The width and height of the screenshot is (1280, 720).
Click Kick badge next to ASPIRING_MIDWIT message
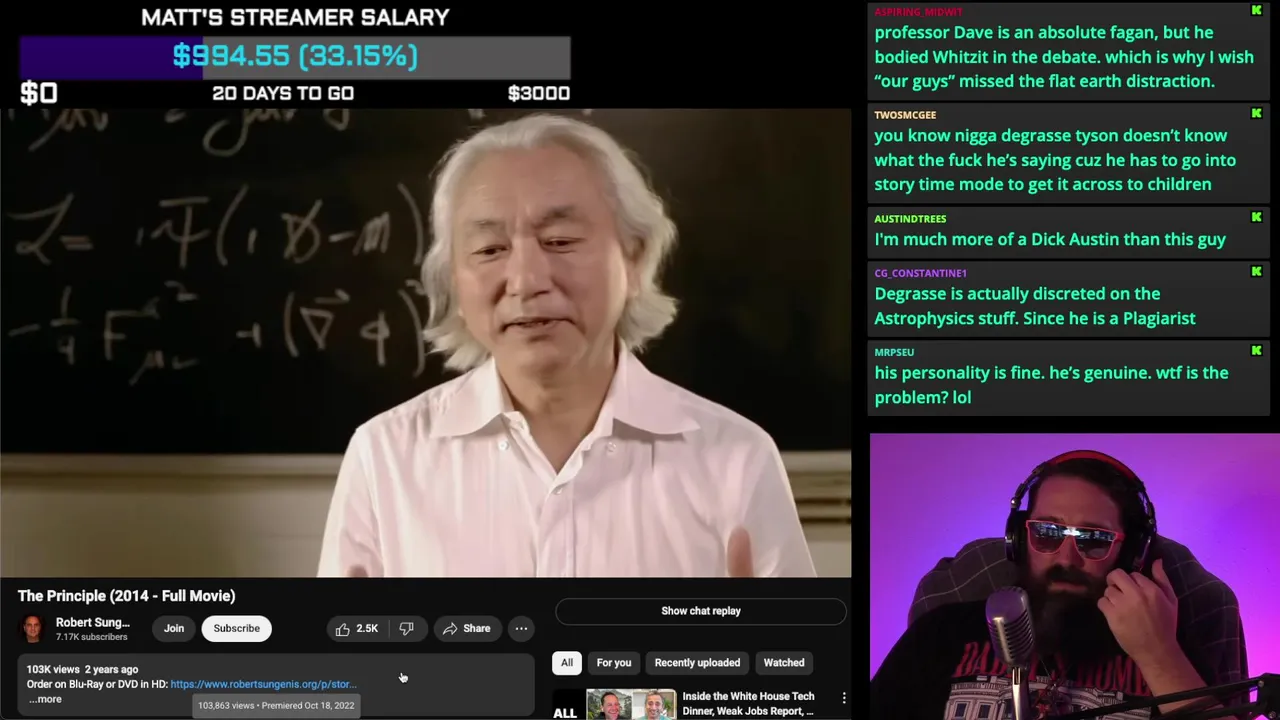(x=1256, y=11)
